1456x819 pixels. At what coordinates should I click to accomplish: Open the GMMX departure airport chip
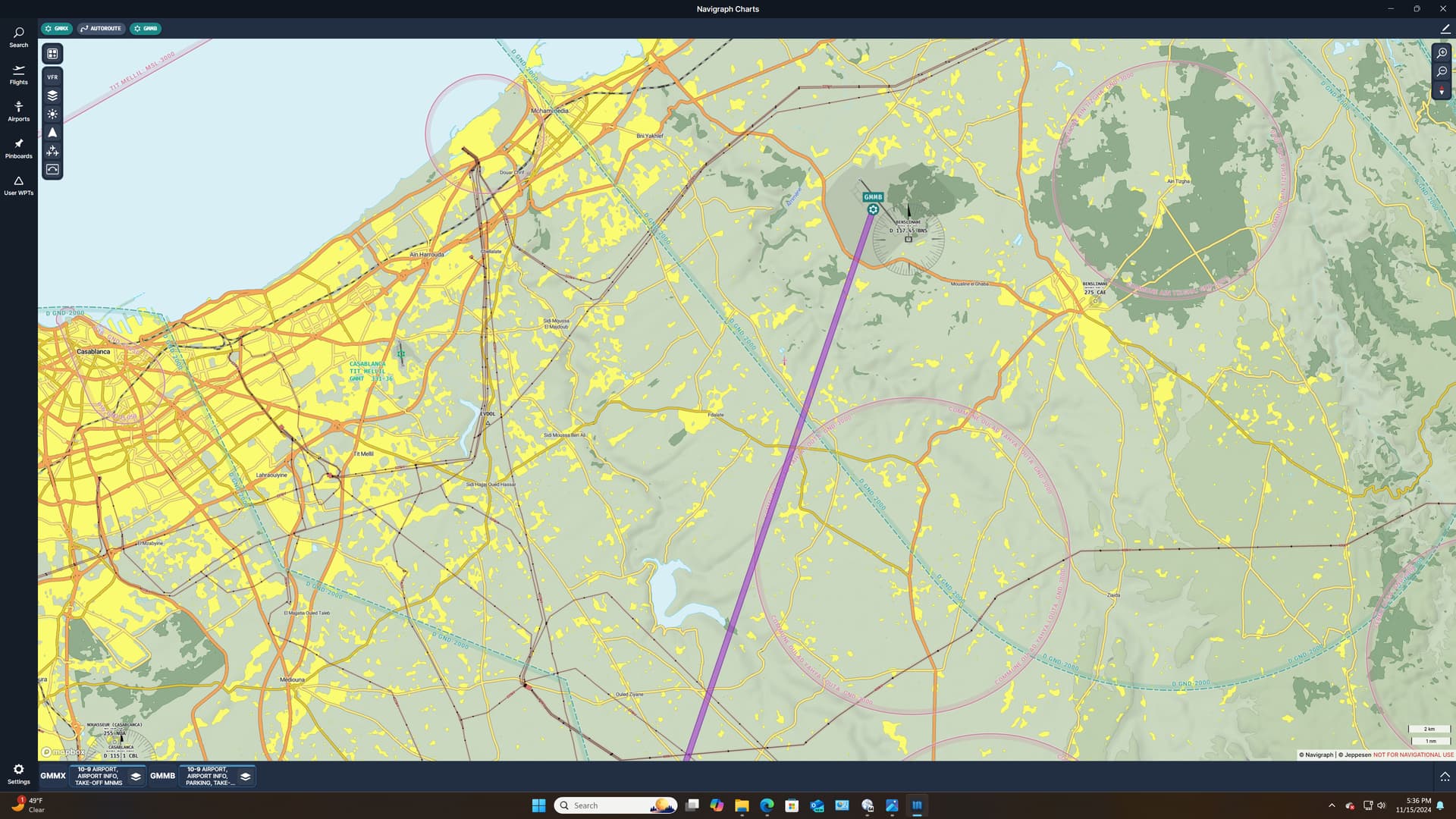pyautogui.click(x=57, y=29)
